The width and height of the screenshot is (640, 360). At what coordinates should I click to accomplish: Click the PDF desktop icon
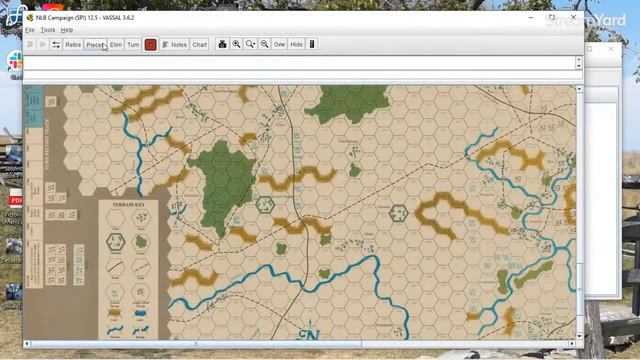[x=16, y=199]
